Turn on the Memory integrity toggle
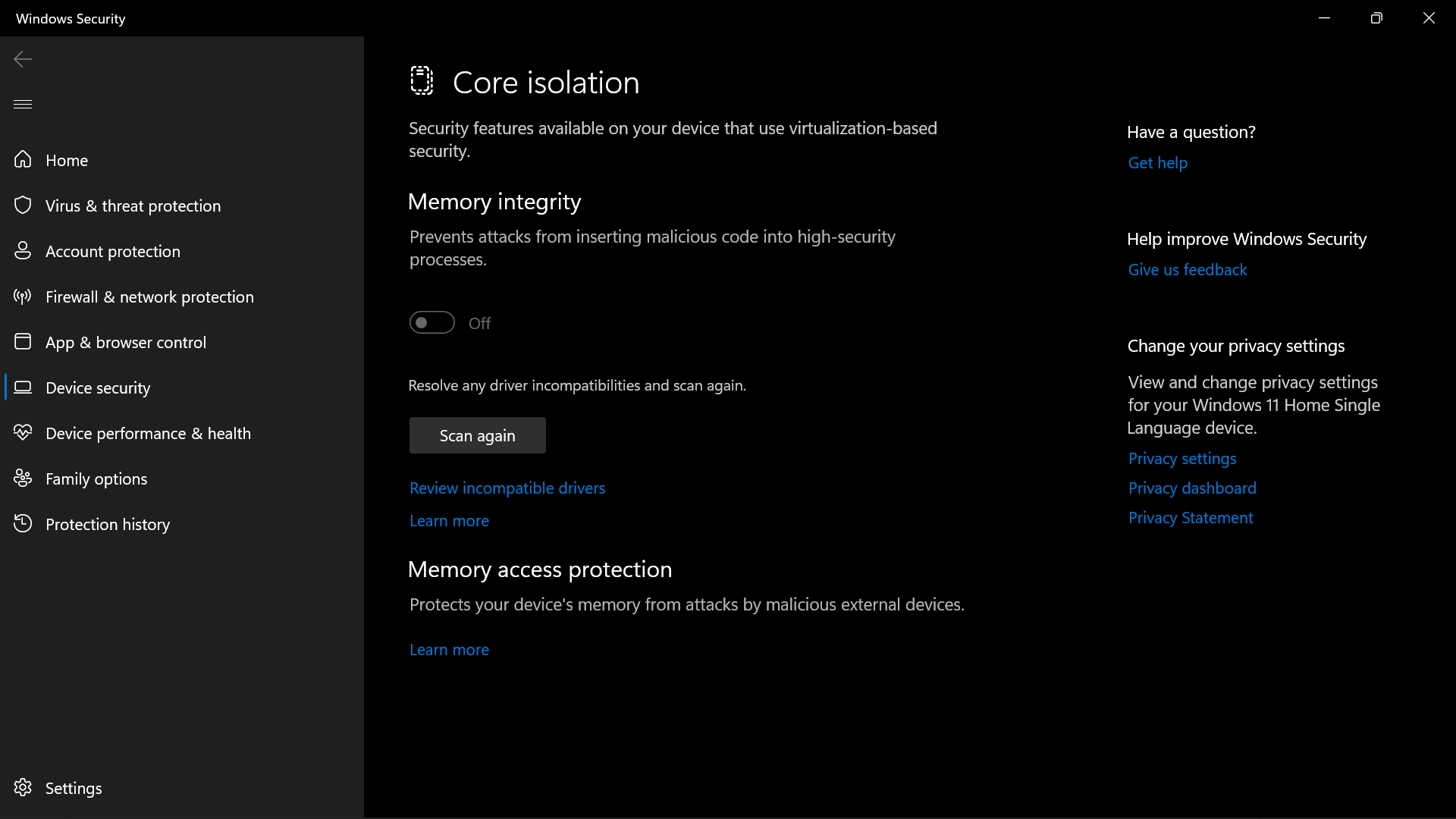 (431, 322)
